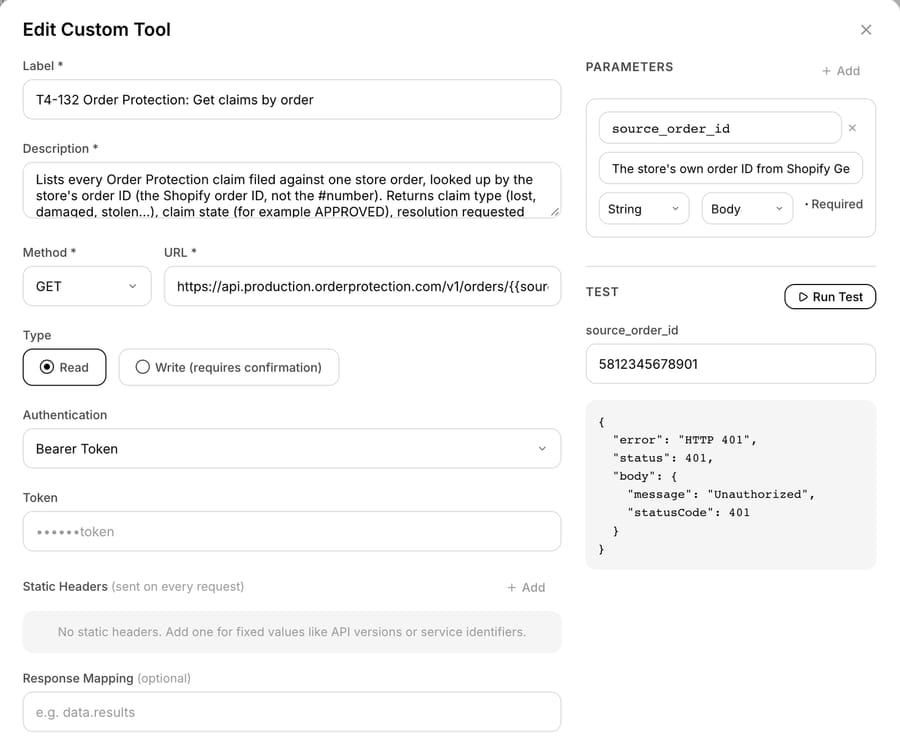The height and width of the screenshot is (740, 900).
Task: Click the "status": 401 line
Action: [662, 458]
